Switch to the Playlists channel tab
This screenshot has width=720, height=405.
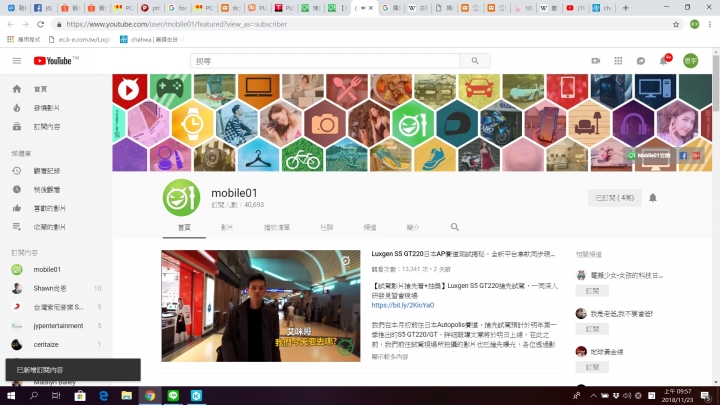pyautogui.click(x=277, y=227)
